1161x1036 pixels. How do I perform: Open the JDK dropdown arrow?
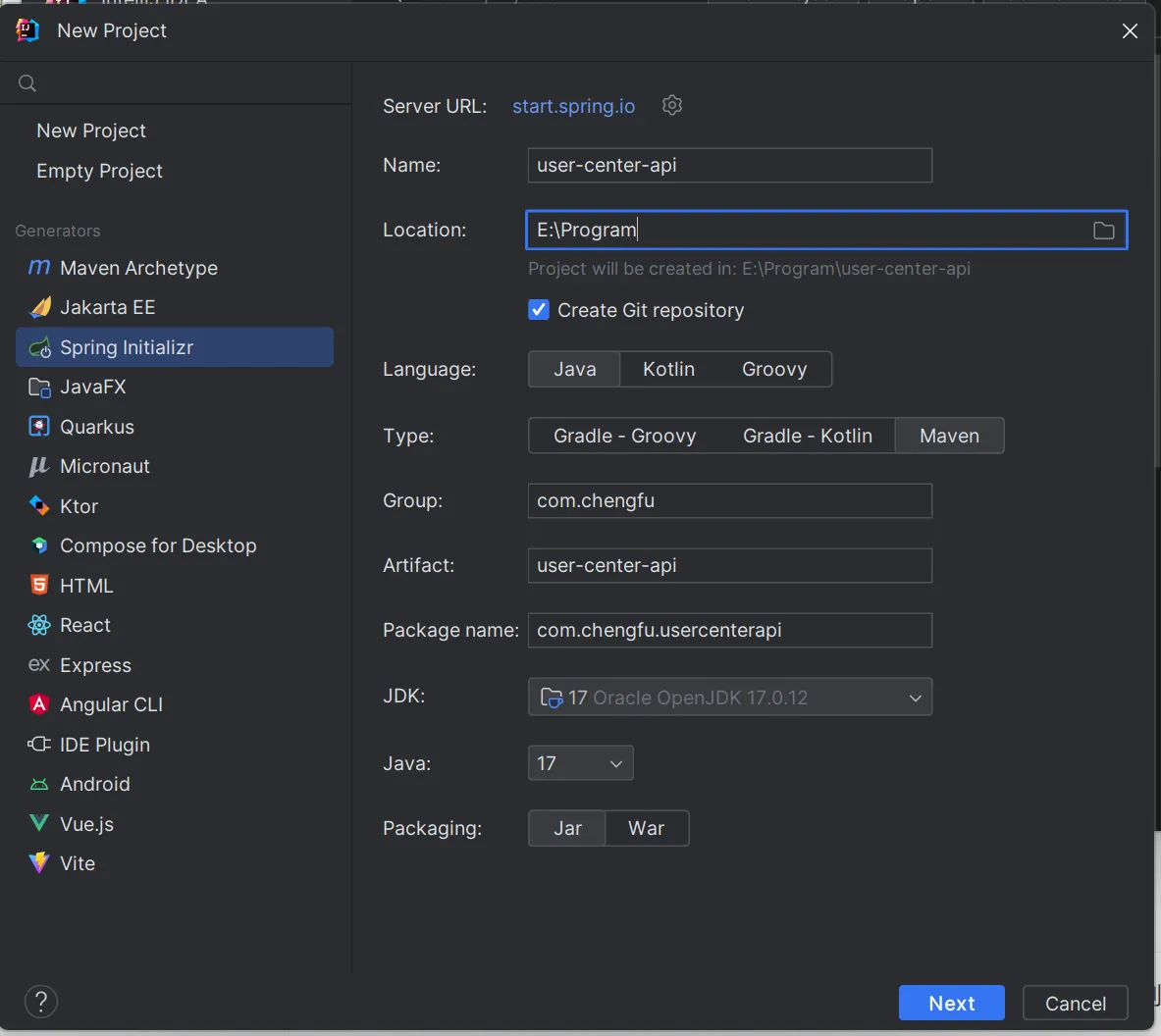[x=916, y=698]
